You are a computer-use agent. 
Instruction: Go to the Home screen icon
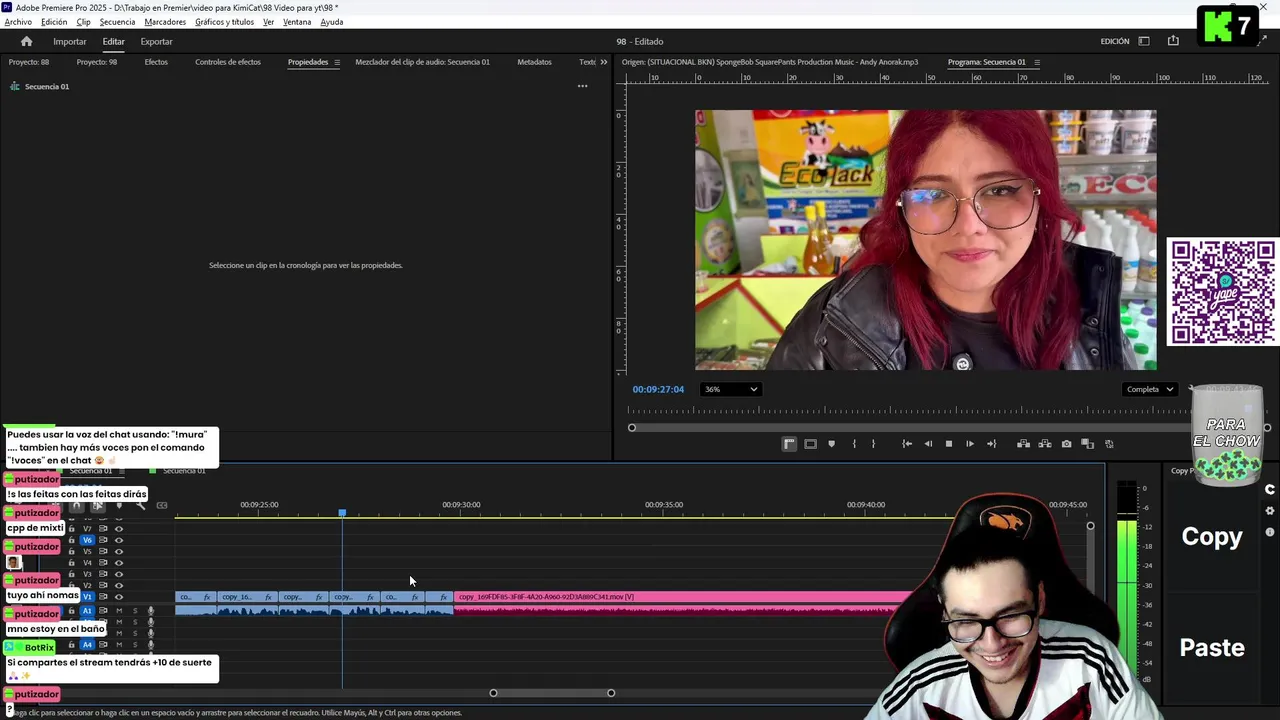[26, 41]
